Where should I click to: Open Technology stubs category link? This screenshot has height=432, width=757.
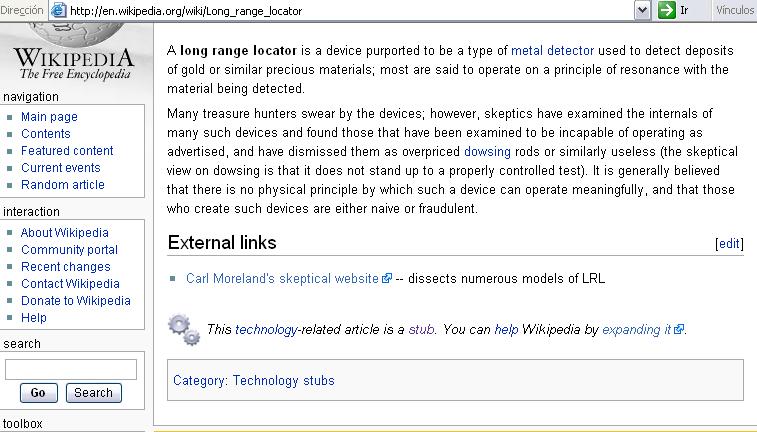[283, 380]
